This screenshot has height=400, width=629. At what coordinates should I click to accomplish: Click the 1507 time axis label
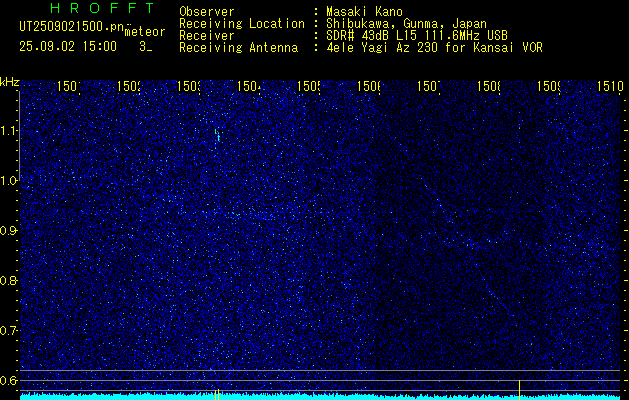point(429,86)
